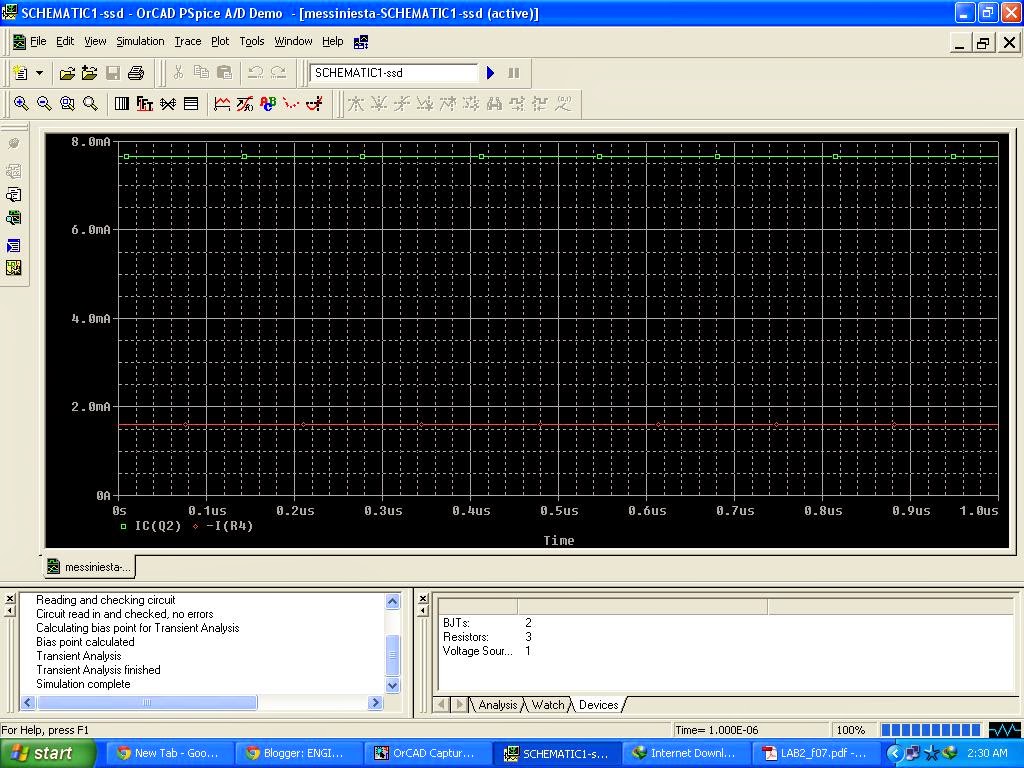1024x768 pixels.
Task: Click the Cut scissors icon
Action: (178, 72)
